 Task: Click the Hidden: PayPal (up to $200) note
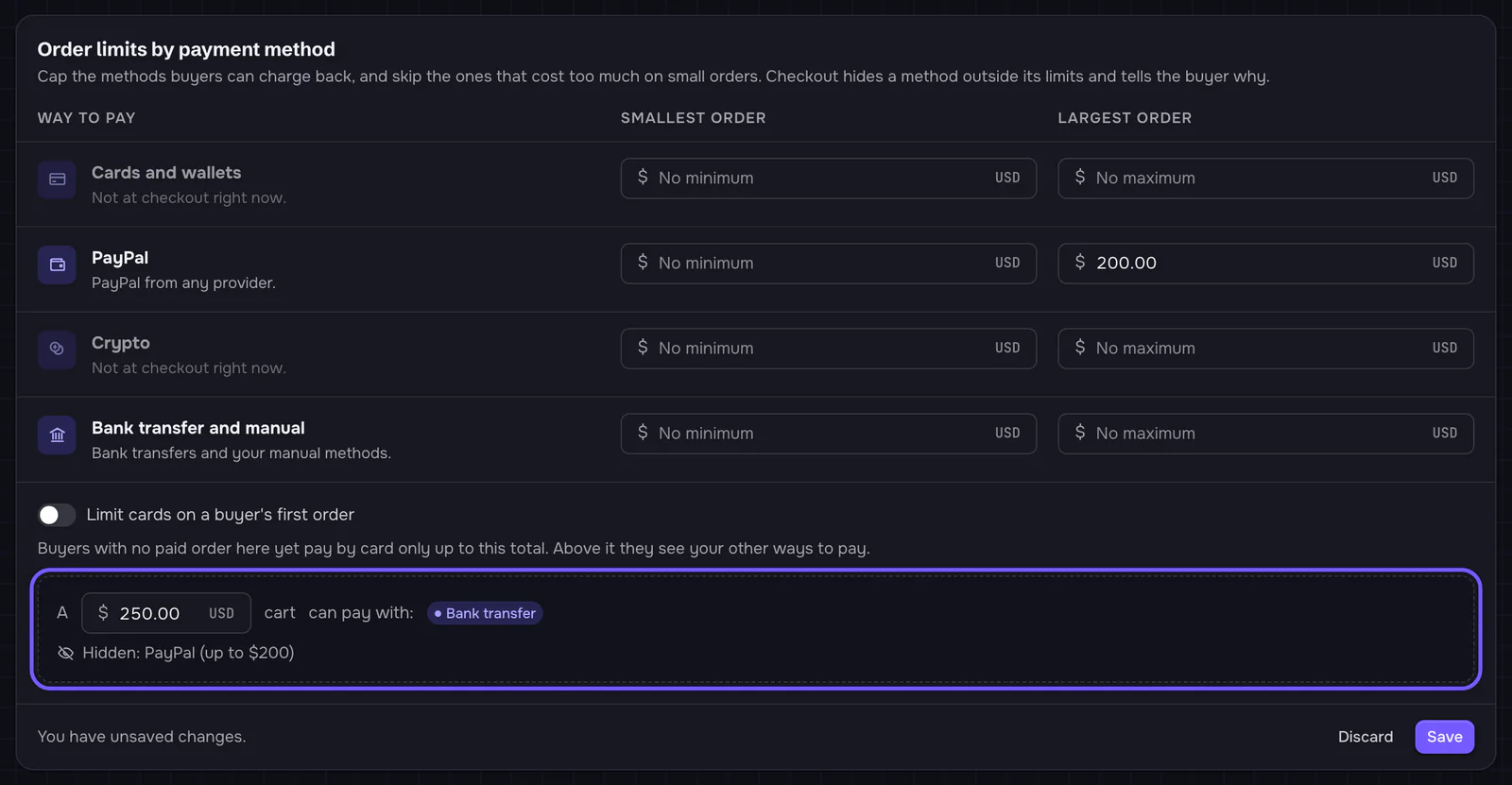[188, 653]
